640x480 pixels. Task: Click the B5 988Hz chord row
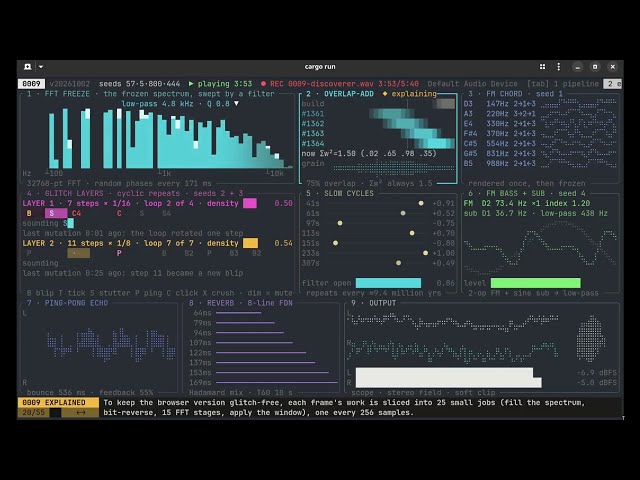click(x=540, y=163)
